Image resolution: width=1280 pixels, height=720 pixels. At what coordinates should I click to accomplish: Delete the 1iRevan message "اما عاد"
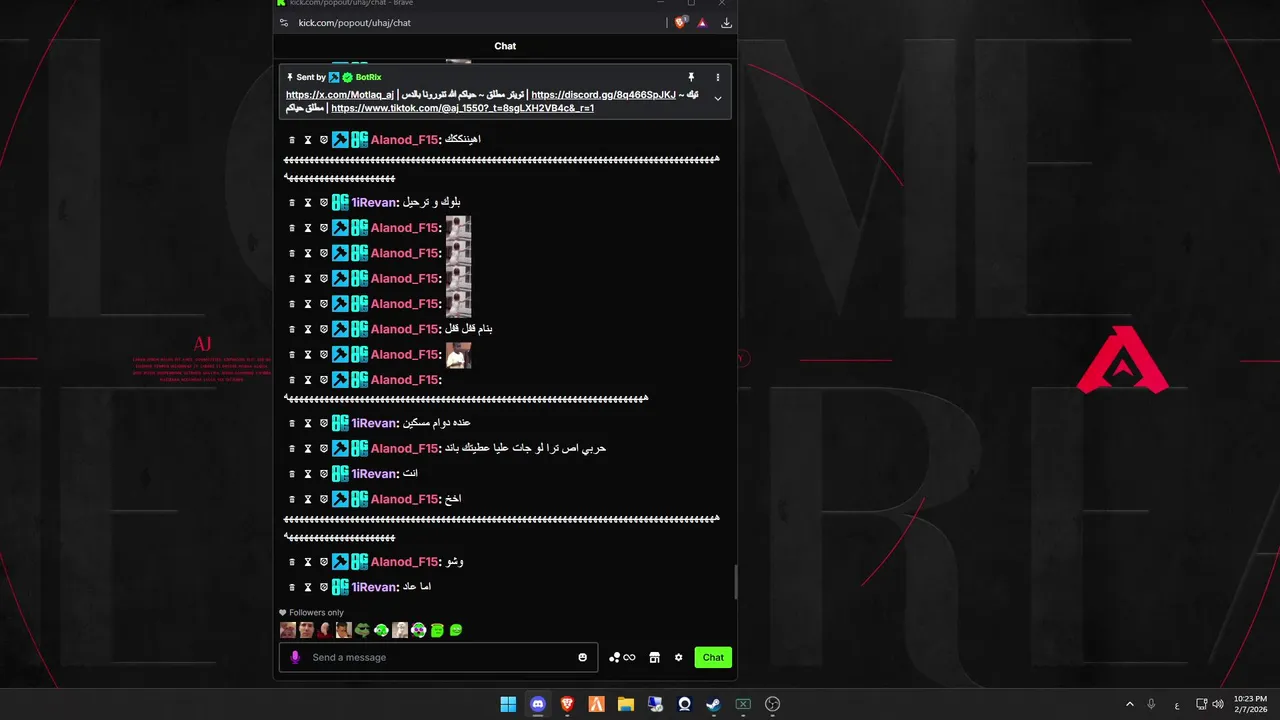[292, 587]
